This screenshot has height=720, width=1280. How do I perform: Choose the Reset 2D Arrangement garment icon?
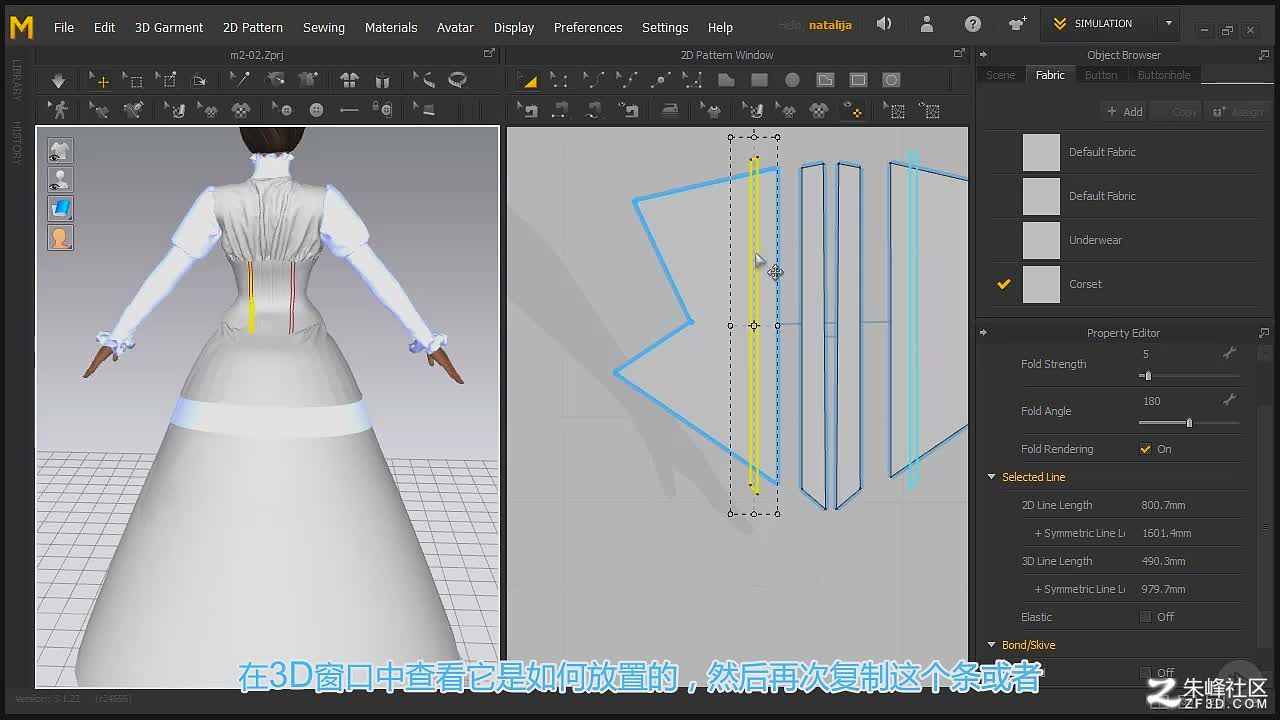[349, 80]
